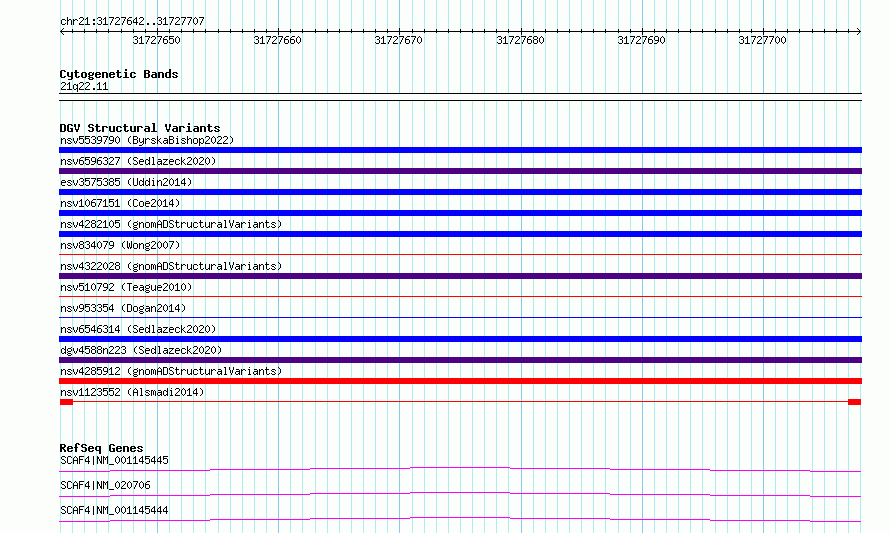The width and height of the screenshot is (890, 533).
Task: Select the purple bar under dgv4588n223
Action: [x=460, y=360]
